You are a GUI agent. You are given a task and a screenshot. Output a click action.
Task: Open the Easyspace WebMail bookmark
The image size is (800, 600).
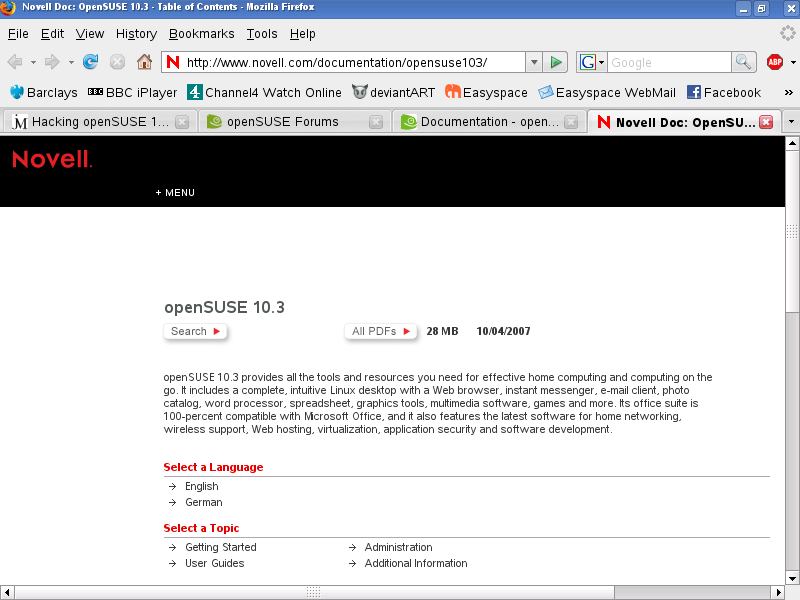(607, 92)
